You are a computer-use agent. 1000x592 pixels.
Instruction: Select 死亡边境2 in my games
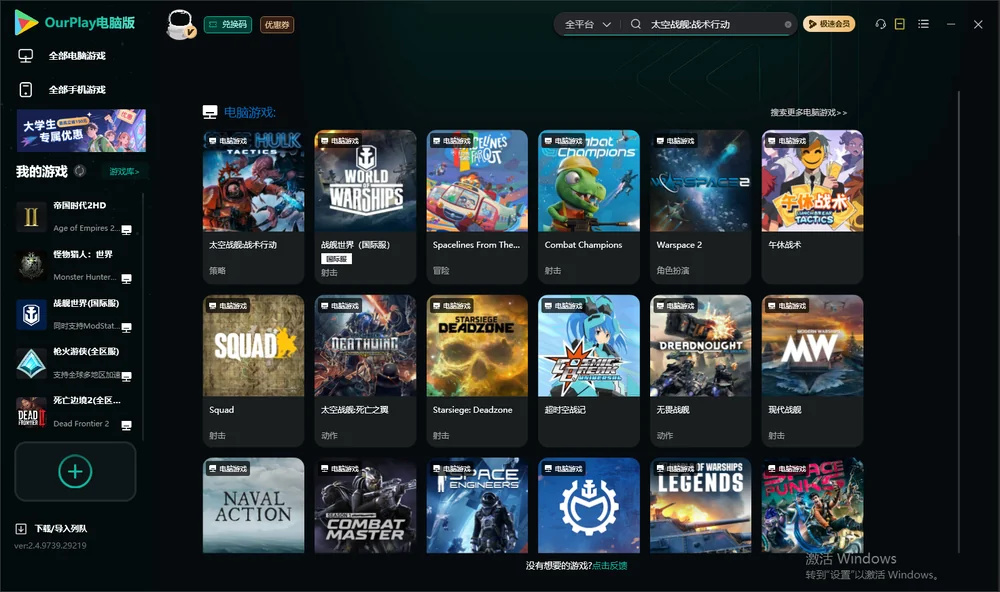point(75,411)
